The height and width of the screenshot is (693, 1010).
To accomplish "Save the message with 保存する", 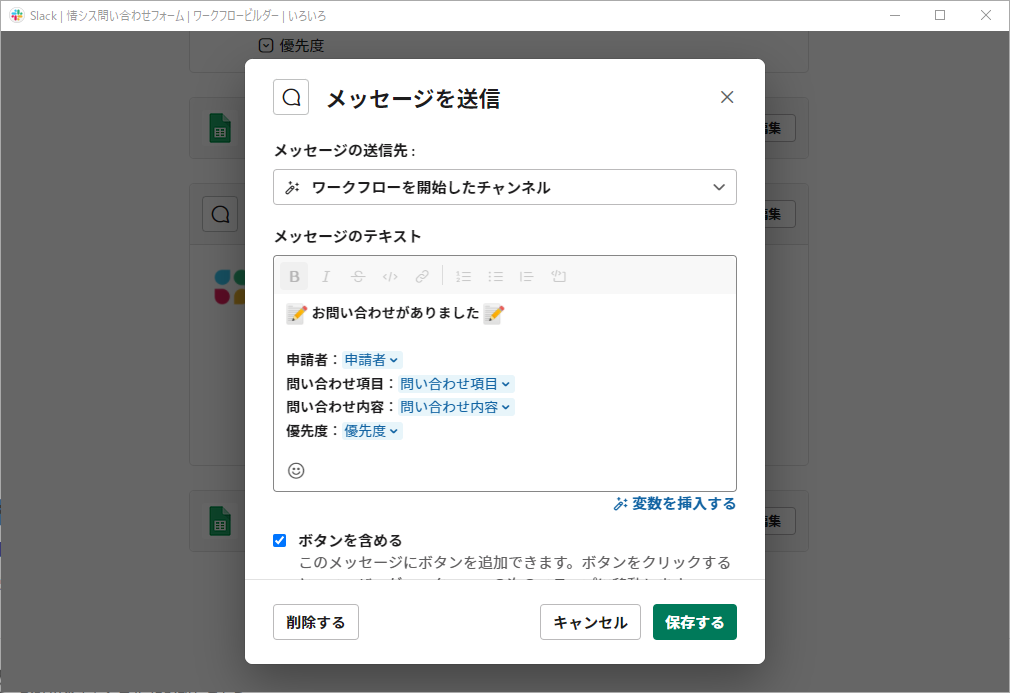I will [x=694, y=621].
